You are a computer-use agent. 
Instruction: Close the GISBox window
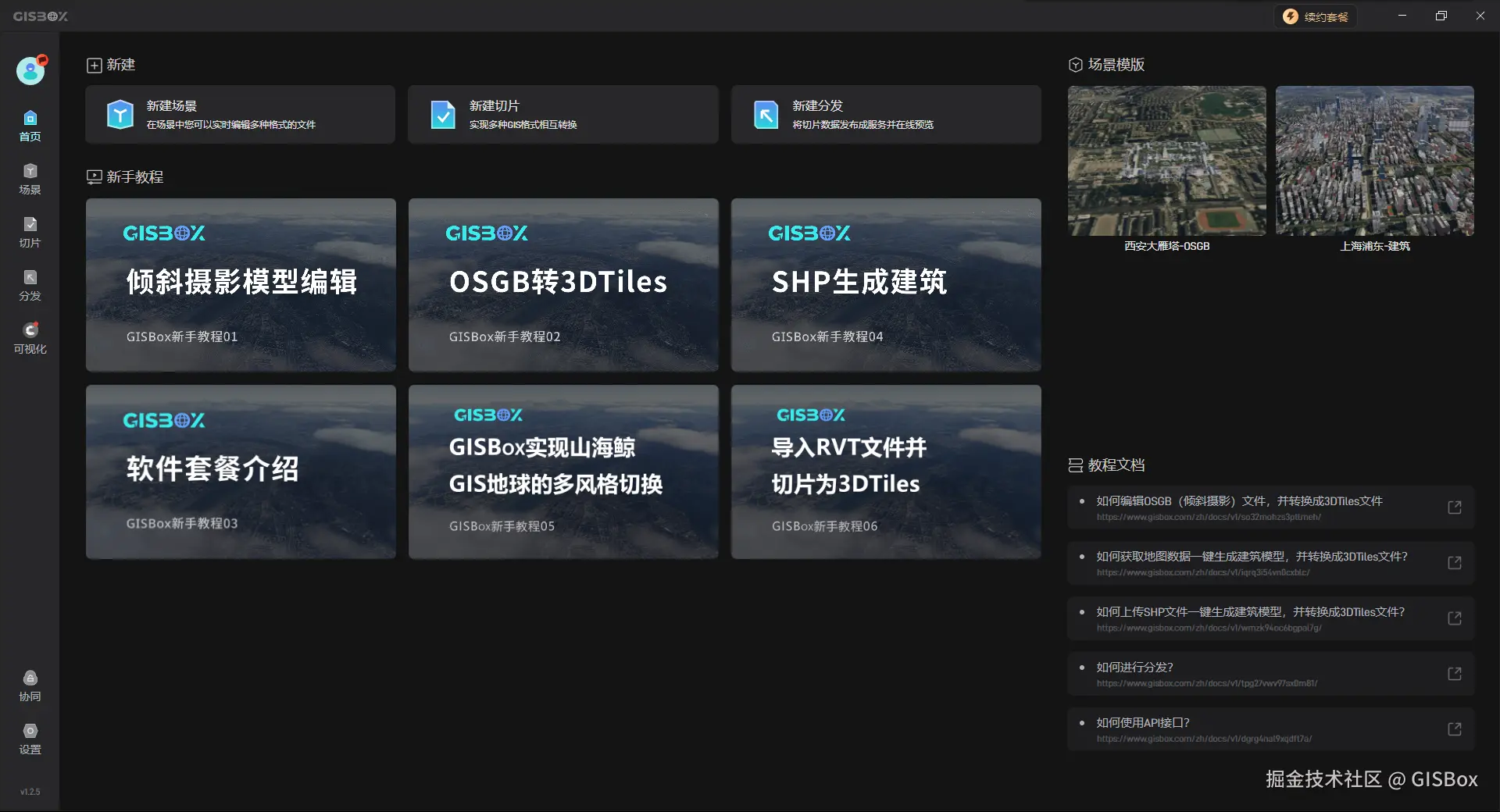pyautogui.click(x=1480, y=16)
